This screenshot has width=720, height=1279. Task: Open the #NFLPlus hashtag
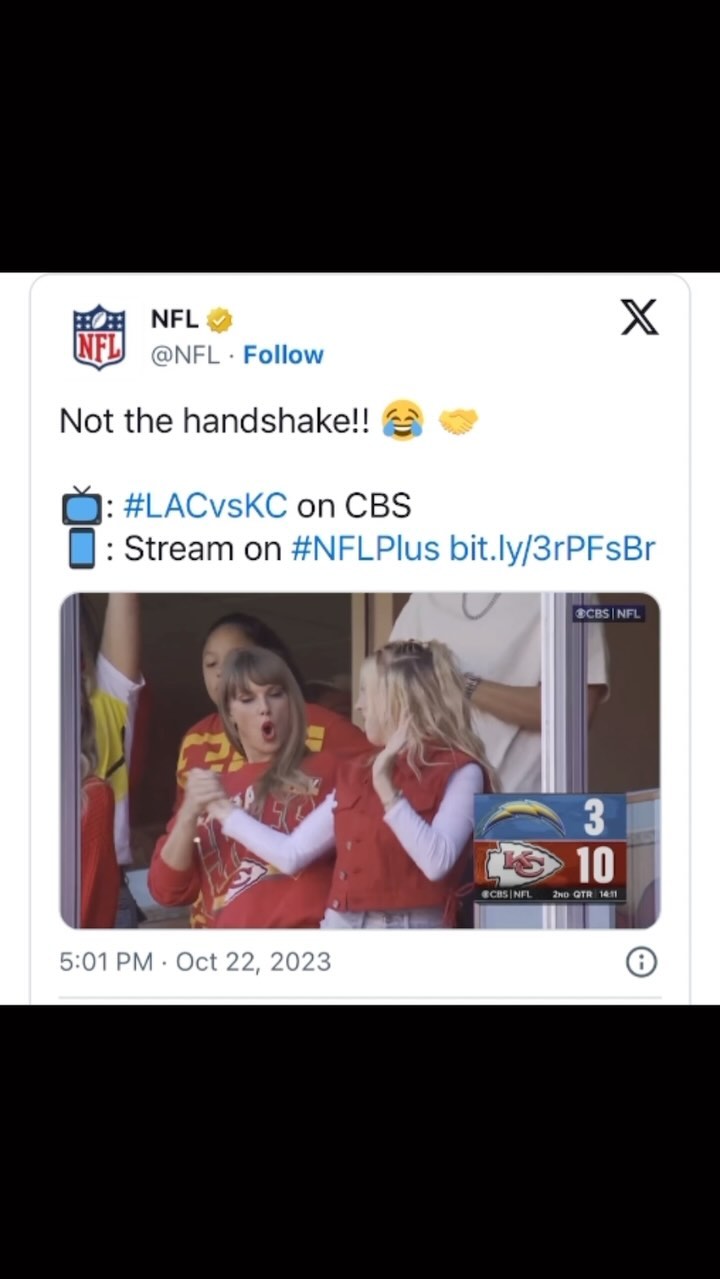click(365, 549)
